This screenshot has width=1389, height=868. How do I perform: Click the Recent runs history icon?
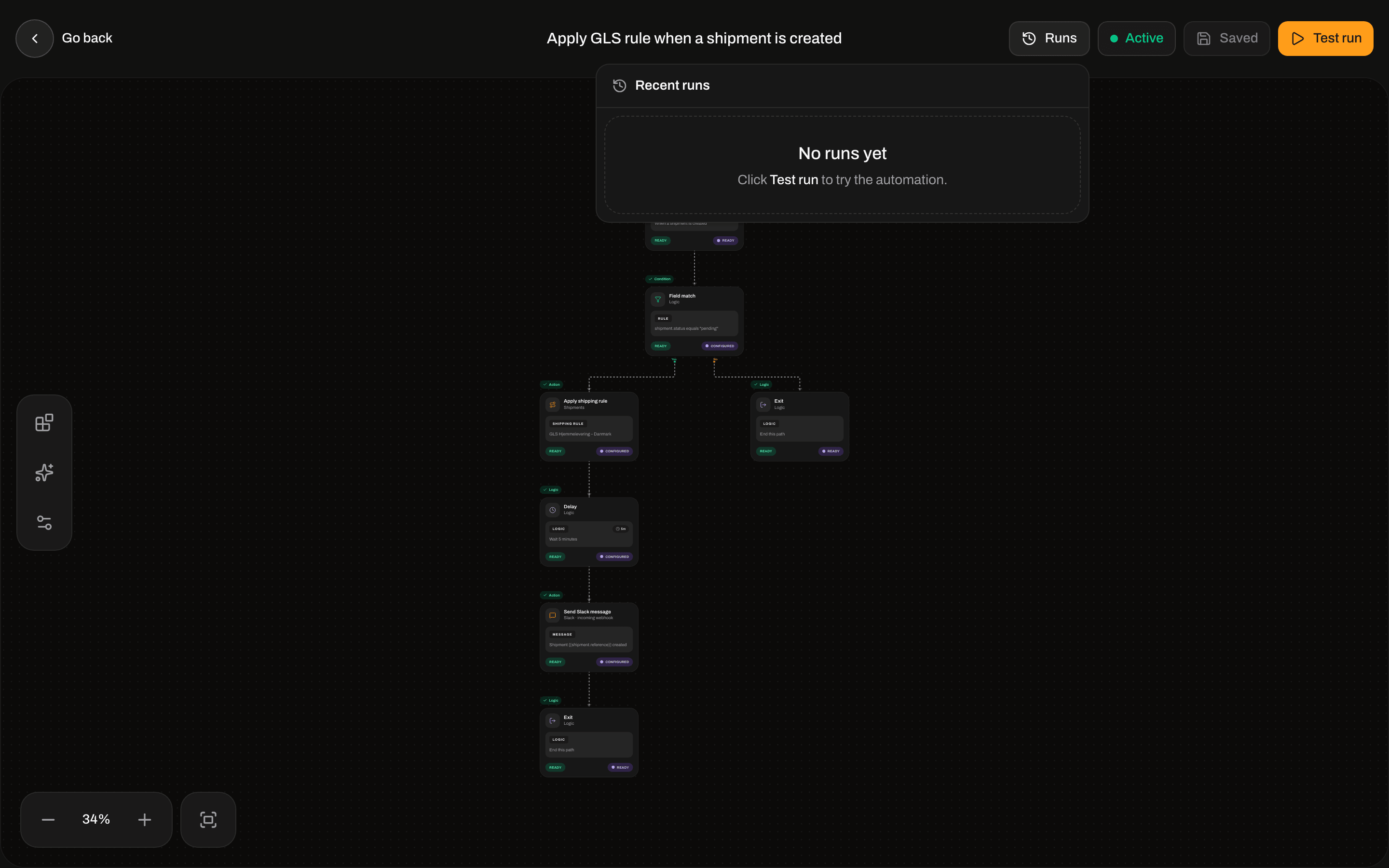pos(619,85)
